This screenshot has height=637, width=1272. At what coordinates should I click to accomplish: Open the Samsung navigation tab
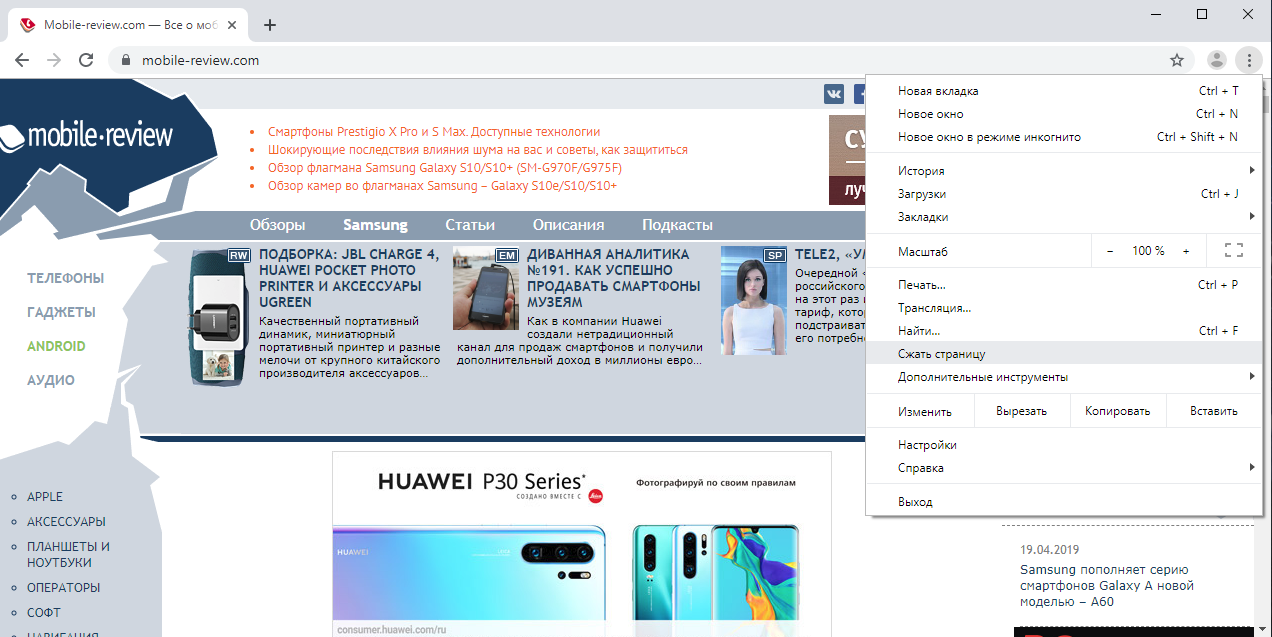coord(375,225)
